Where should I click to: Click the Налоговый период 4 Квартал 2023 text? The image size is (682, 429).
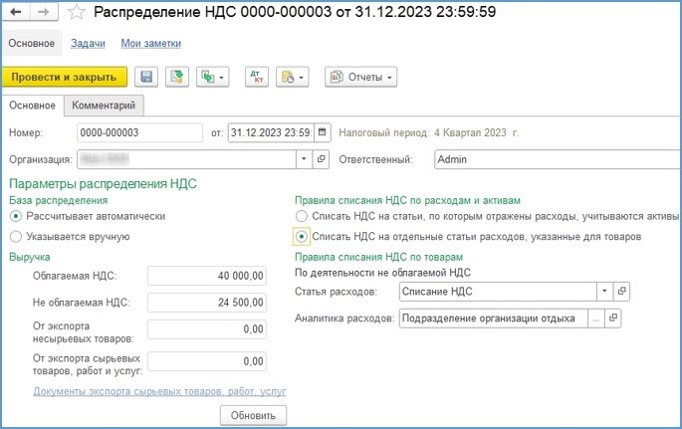tap(428, 132)
